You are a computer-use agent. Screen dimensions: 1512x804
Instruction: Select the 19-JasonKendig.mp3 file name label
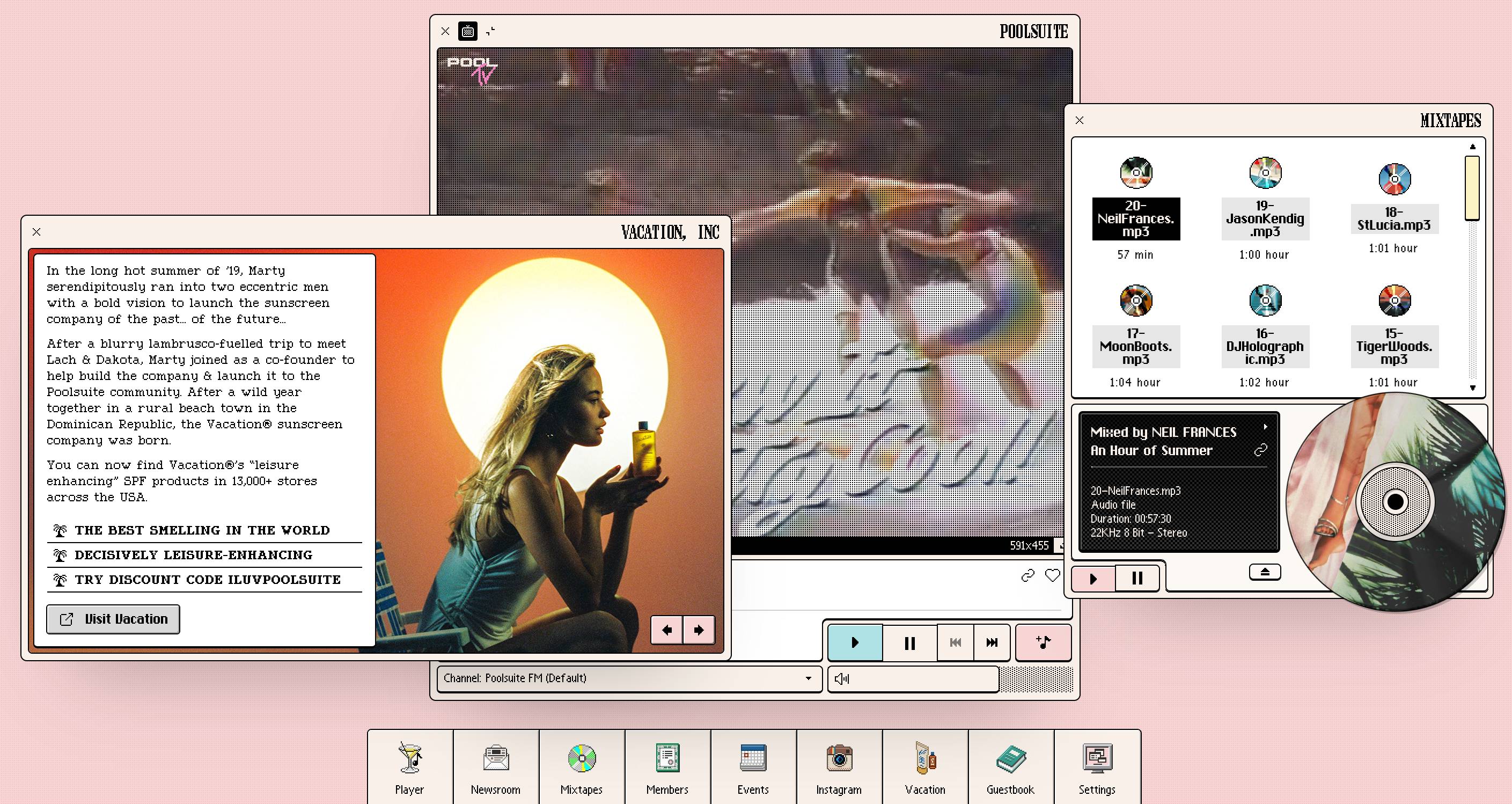click(1265, 218)
